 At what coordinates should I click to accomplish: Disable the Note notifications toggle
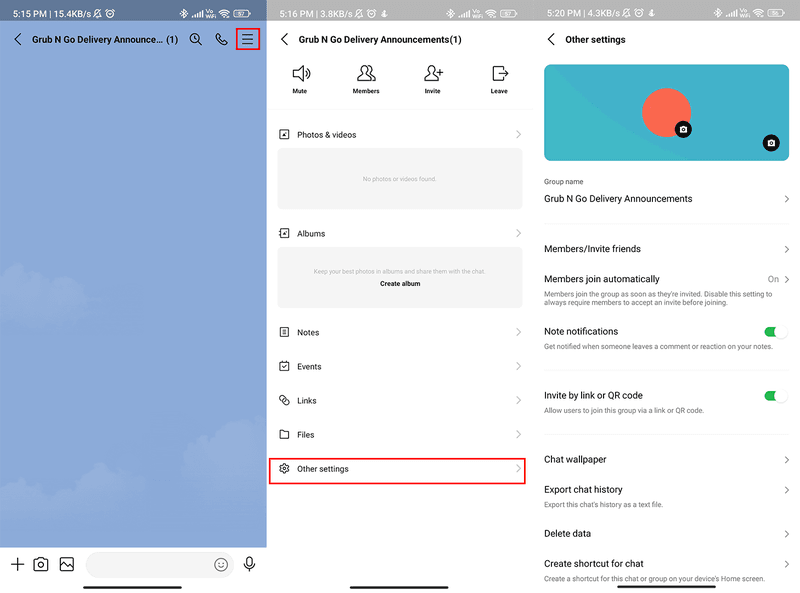775,332
